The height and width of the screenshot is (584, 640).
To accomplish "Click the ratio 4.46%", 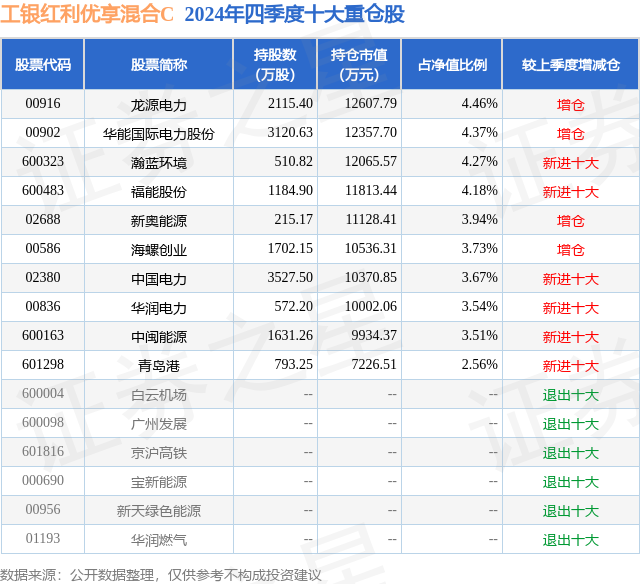I will pos(480,104).
